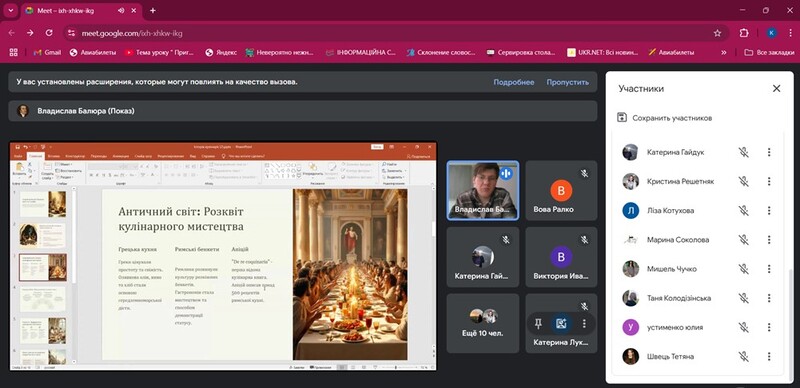Open three-dot menu for Кристина Решетняк

pyautogui.click(x=769, y=181)
